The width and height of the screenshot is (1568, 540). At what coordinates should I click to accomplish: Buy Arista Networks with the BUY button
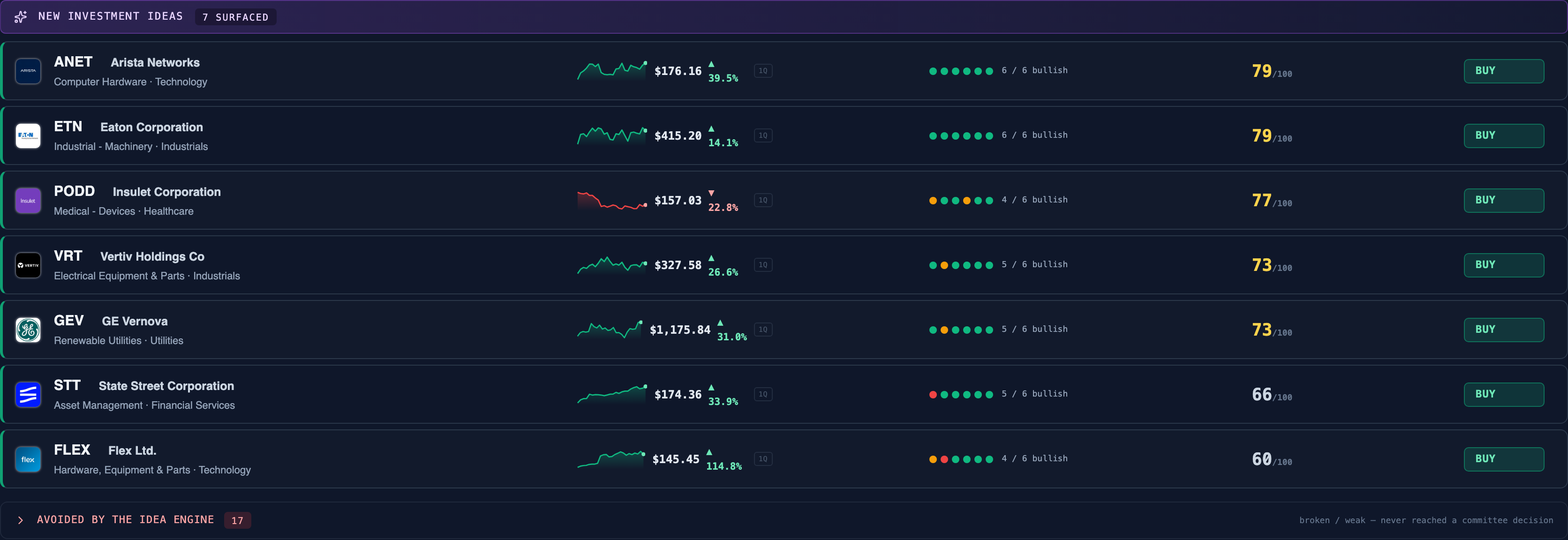(x=1503, y=71)
